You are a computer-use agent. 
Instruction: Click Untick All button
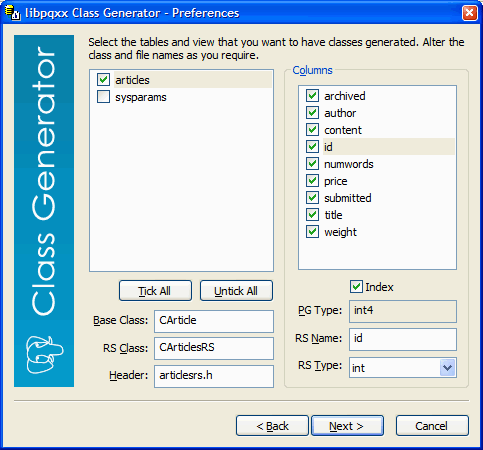(236, 291)
